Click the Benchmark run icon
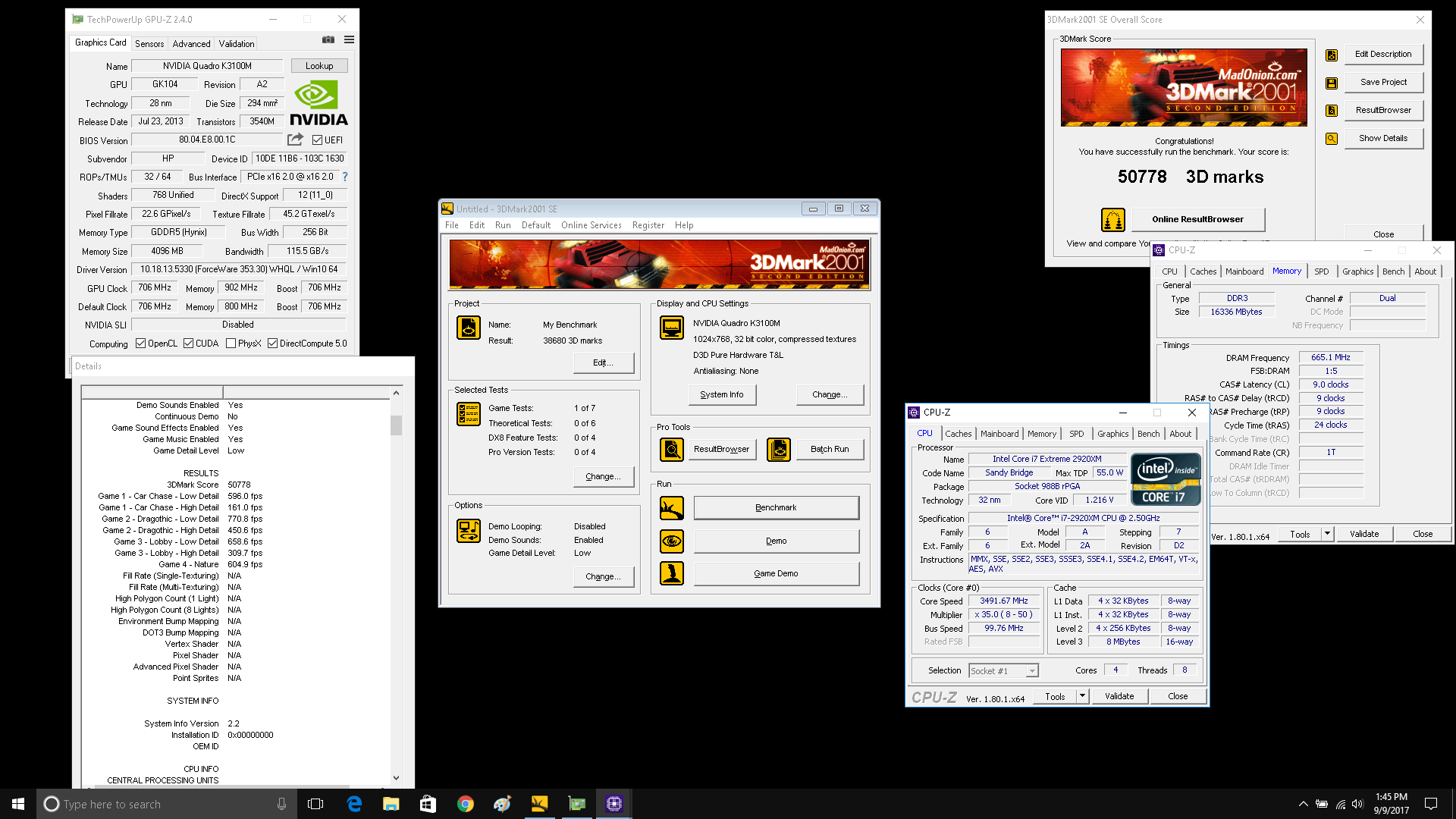Screen dimensions: 1456x819 [x=672, y=508]
